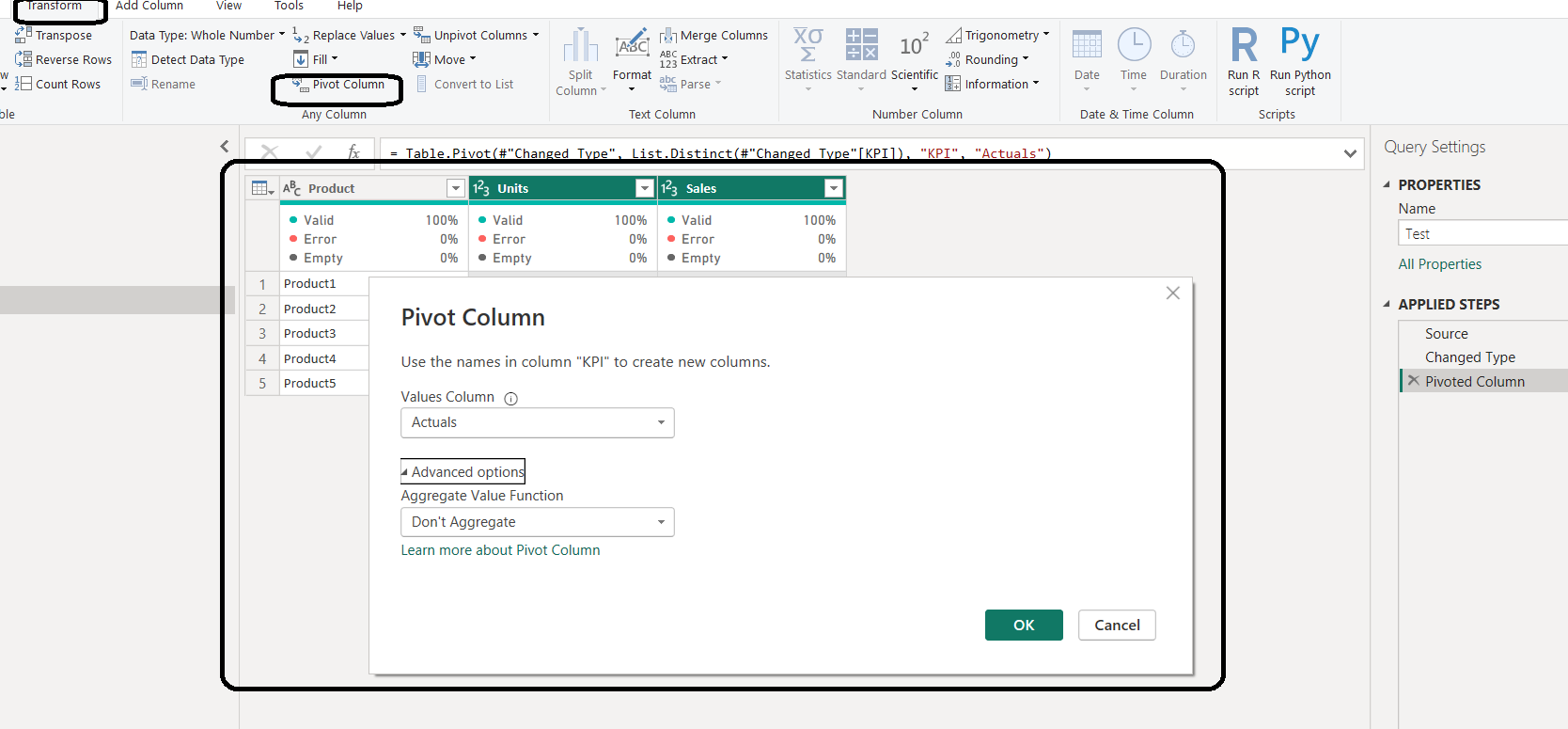Click the Scientific 10² icon

point(914,44)
